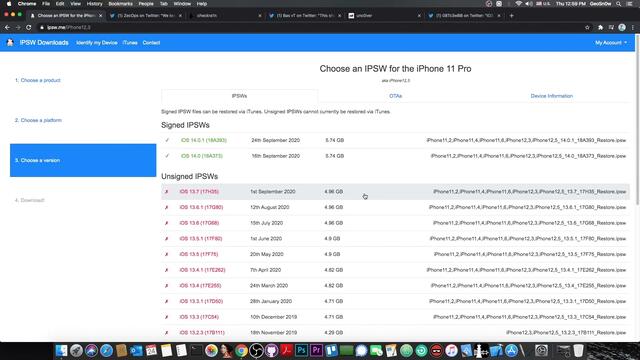This screenshot has height=360, width=640.
Task: Select step 3 Choose a version
Action: 83,160
